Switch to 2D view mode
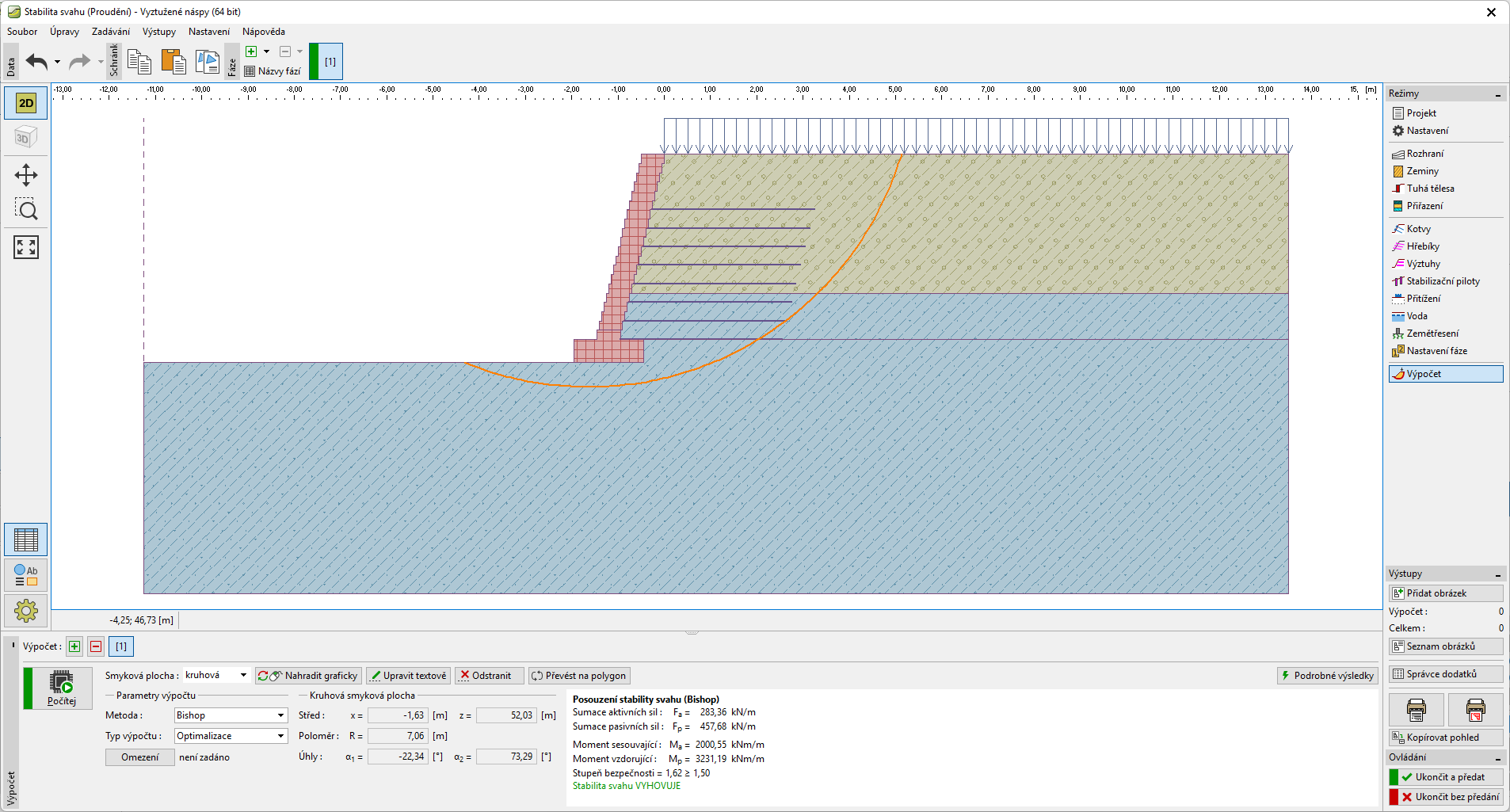This screenshot has width=1510, height=812. coord(26,103)
